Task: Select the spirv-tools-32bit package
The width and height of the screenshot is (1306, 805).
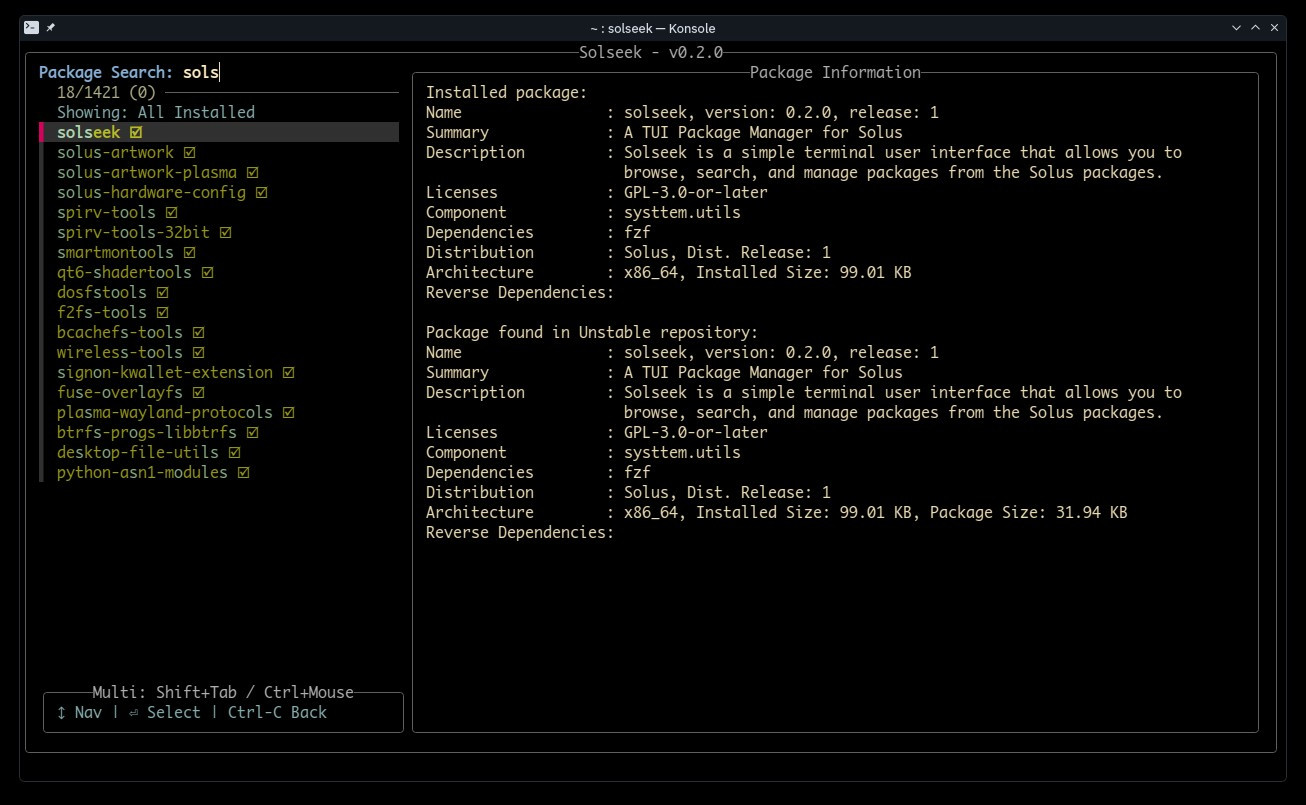Action: [133, 232]
